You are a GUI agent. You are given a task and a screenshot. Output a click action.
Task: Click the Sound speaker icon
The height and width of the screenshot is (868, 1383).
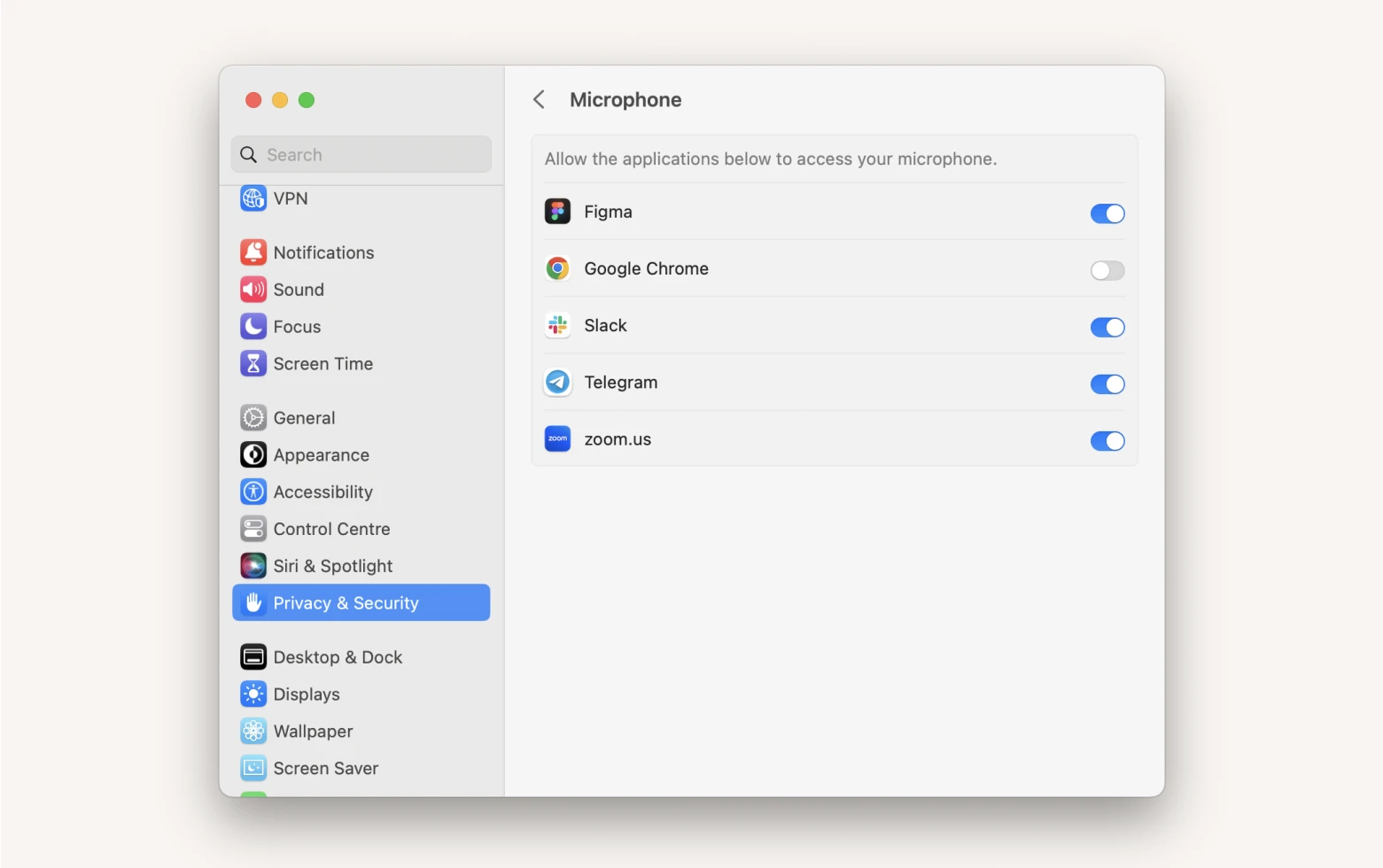pos(253,290)
